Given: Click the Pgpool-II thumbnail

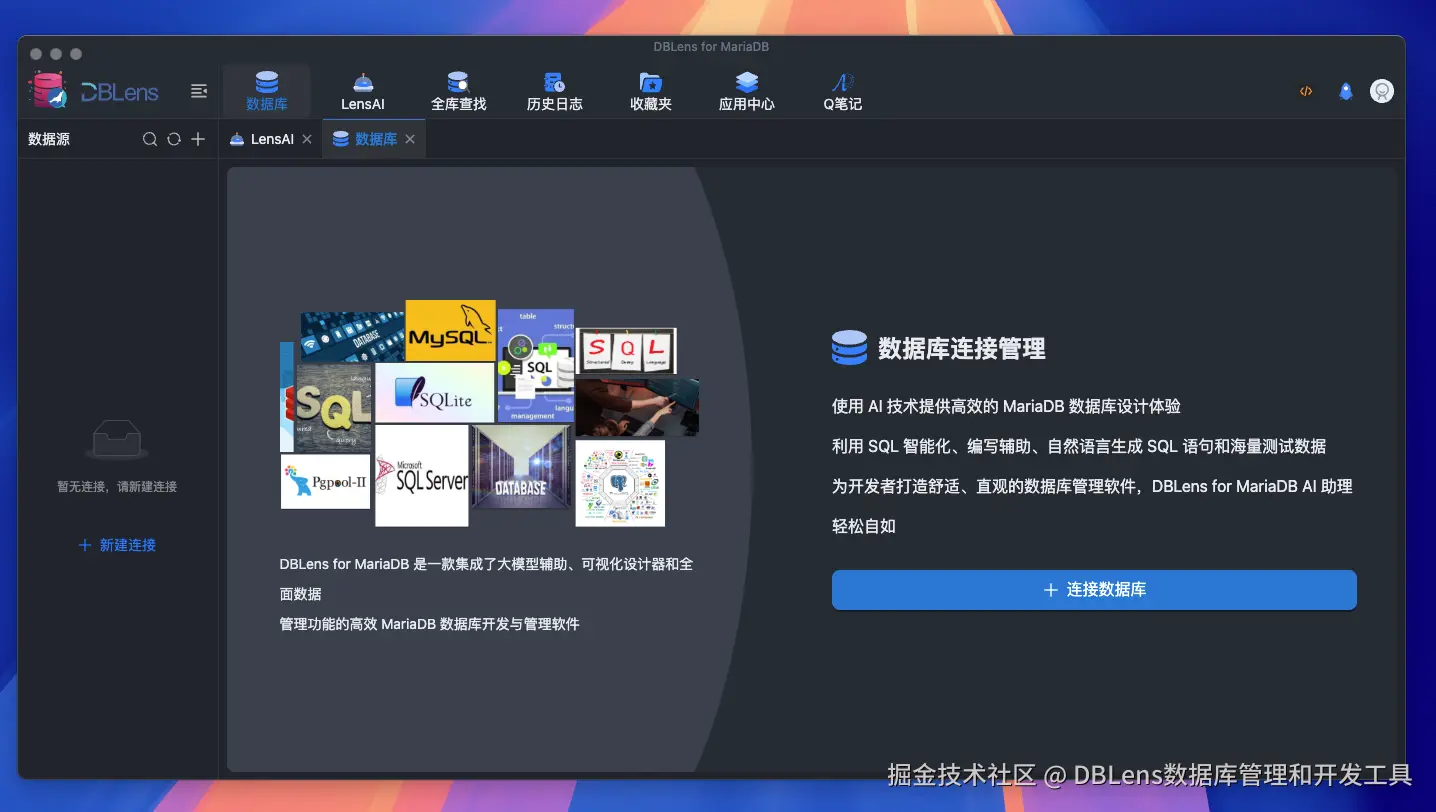Looking at the screenshot, I should (x=326, y=482).
